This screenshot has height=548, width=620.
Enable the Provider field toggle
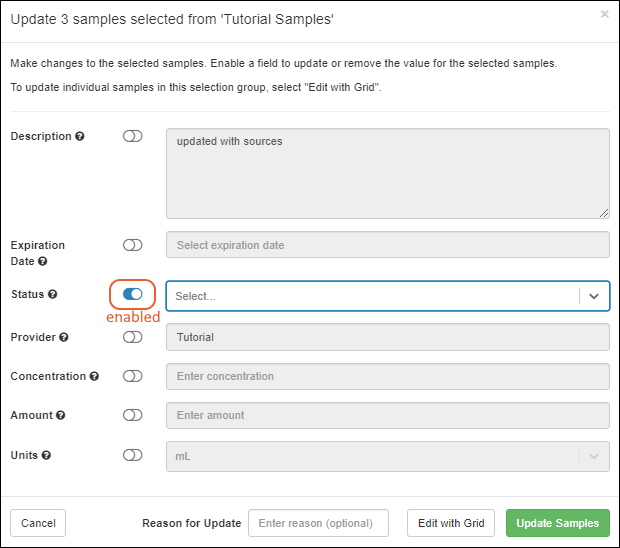pyautogui.click(x=133, y=337)
